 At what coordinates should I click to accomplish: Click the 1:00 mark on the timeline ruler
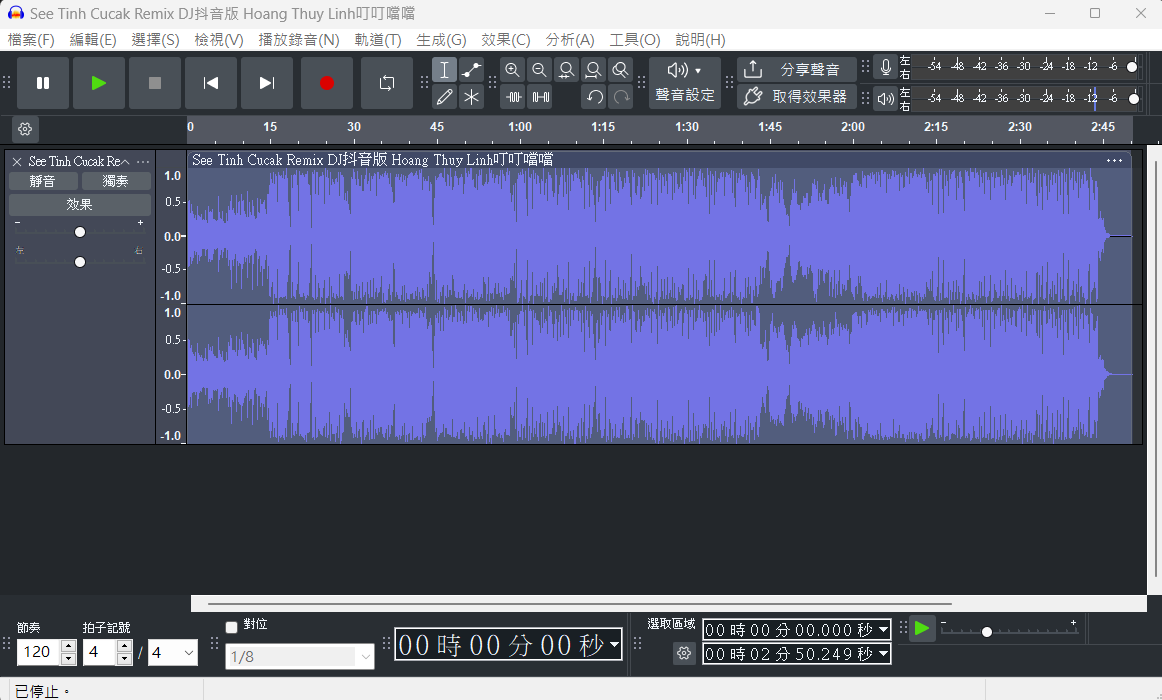[x=519, y=127]
